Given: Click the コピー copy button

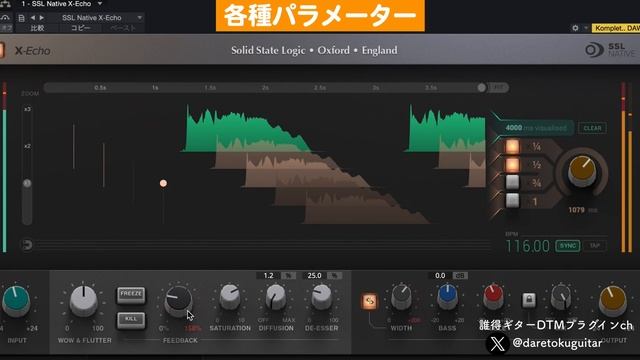Looking at the screenshot, I should click(x=81, y=28).
